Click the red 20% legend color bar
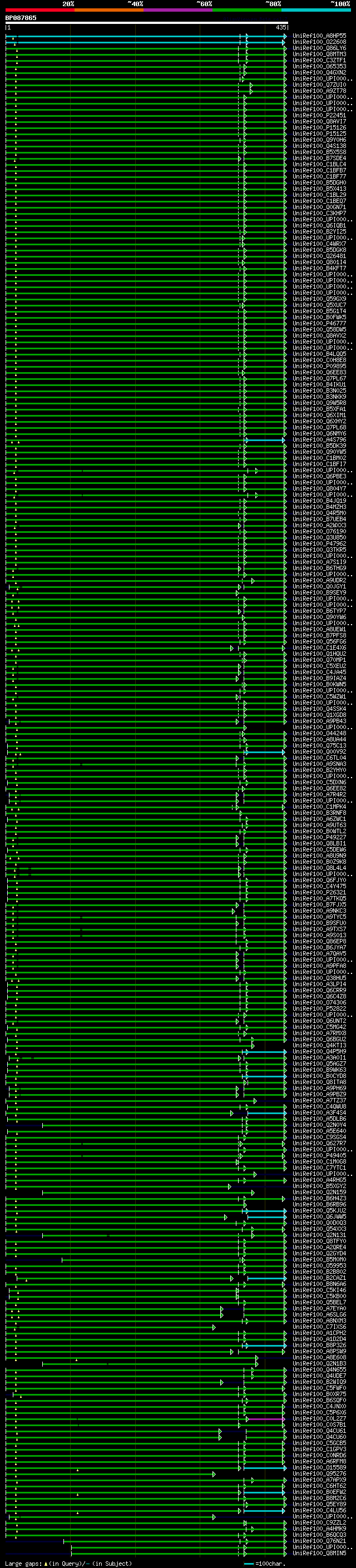The image size is (356, 1568). pos(39,10)
